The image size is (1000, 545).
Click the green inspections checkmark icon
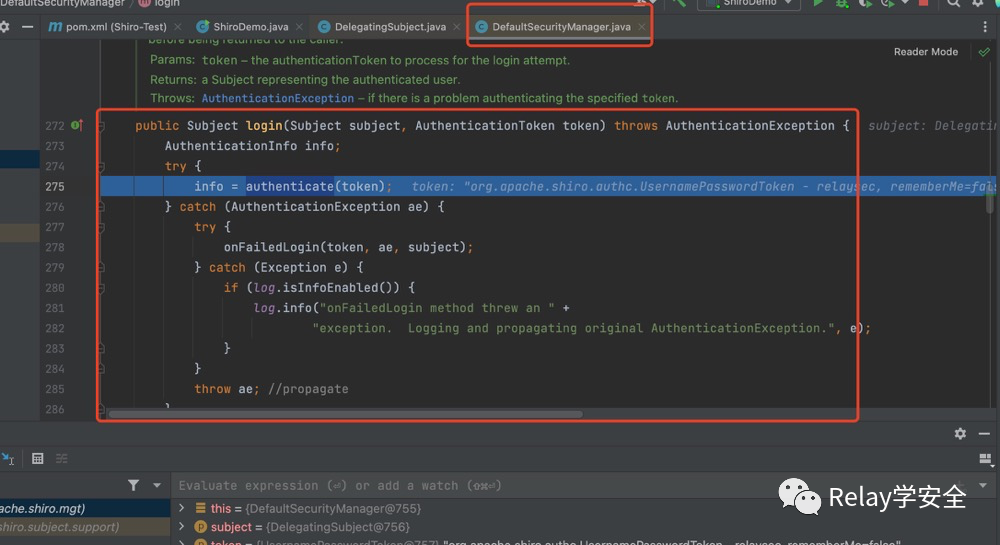(x=984, y=52)
